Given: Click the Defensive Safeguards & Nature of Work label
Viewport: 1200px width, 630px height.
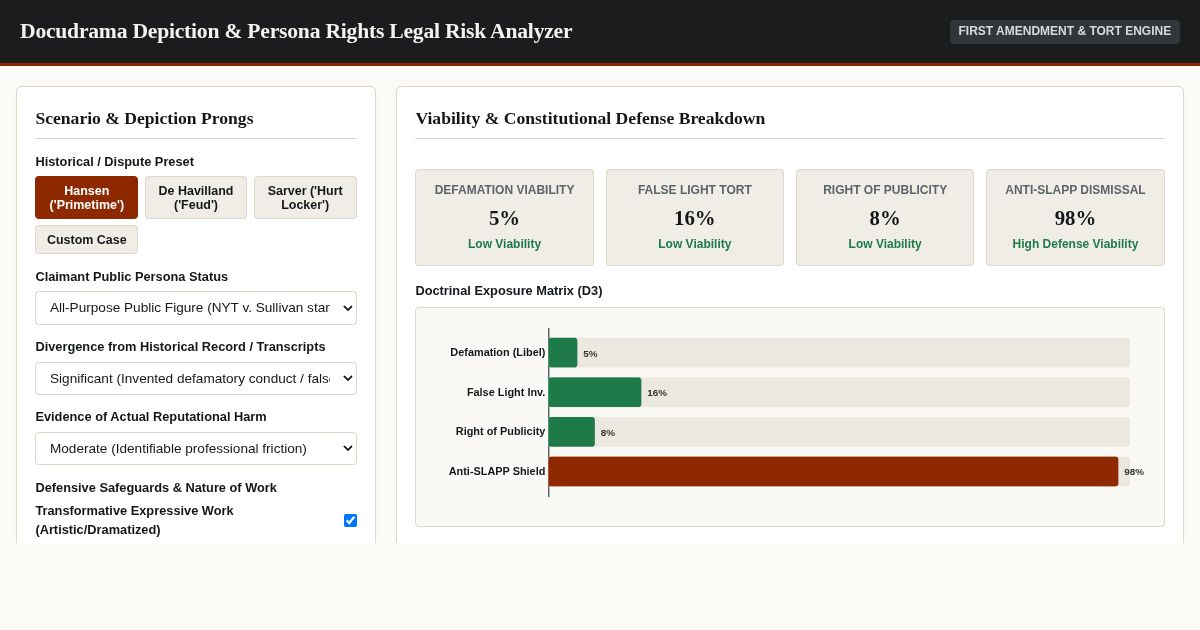Looking at the screenshot, I should 156,487.
